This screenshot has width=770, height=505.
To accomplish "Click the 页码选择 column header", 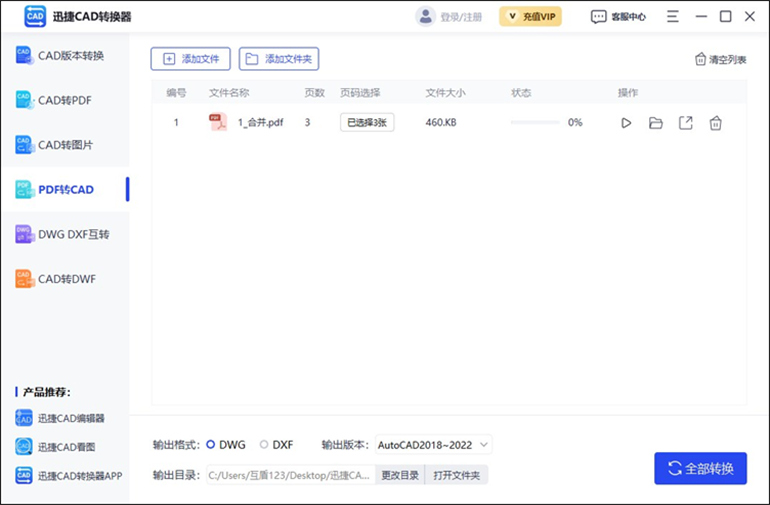I will pos(360,93).
